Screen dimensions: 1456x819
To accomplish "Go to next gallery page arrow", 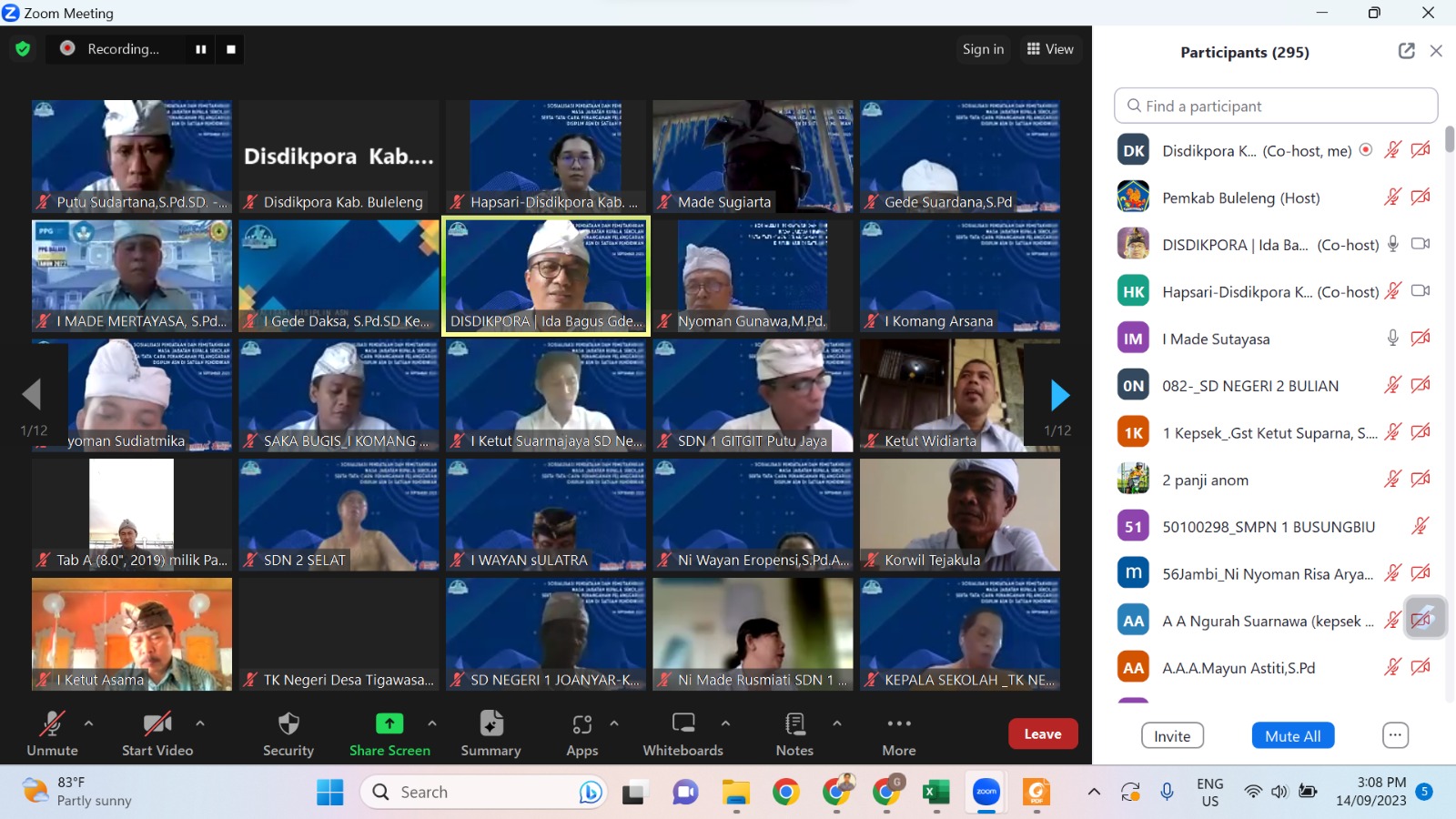I will tap(1059, 395).
